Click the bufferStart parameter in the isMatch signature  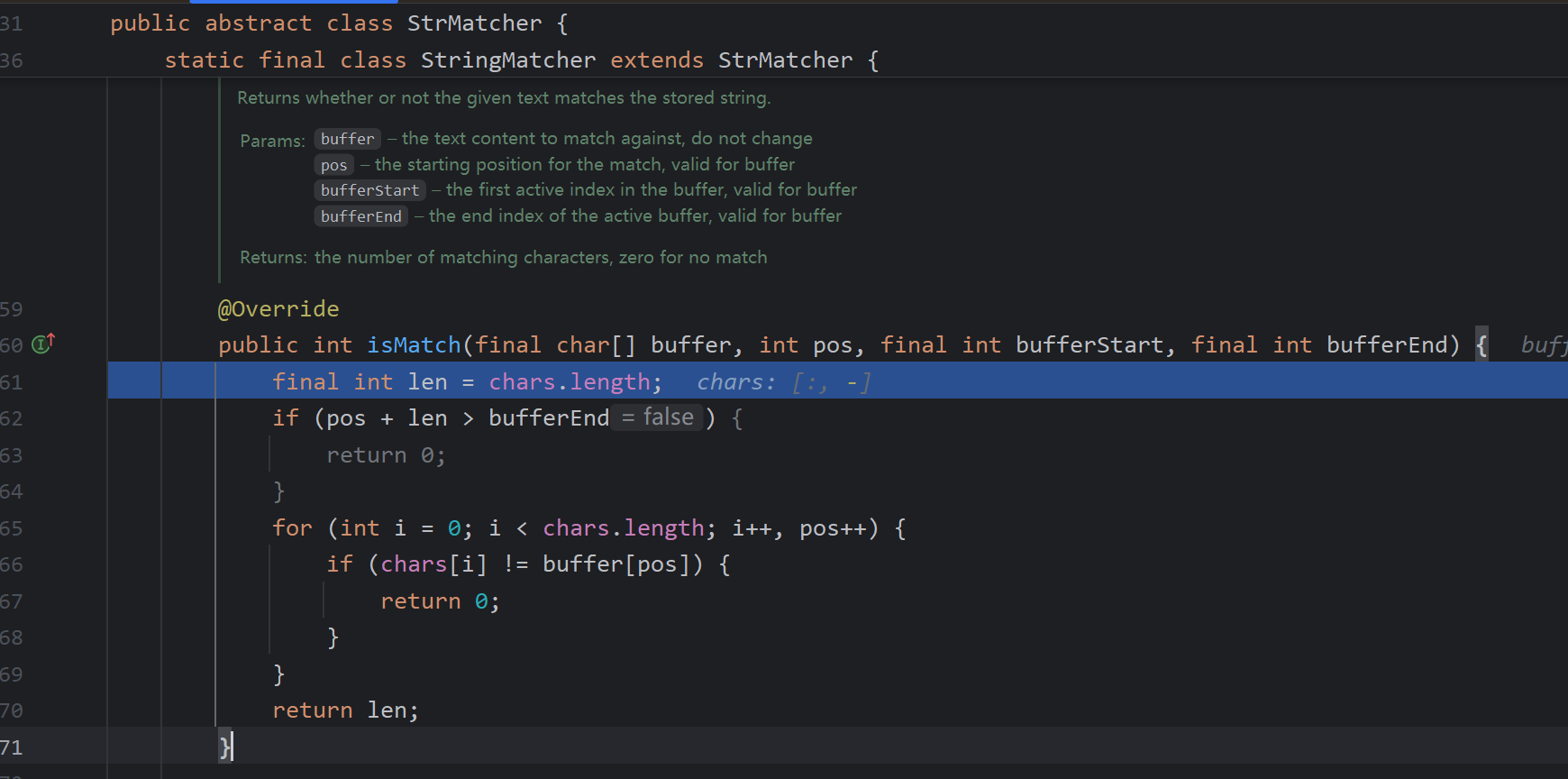click(1089, 345)
